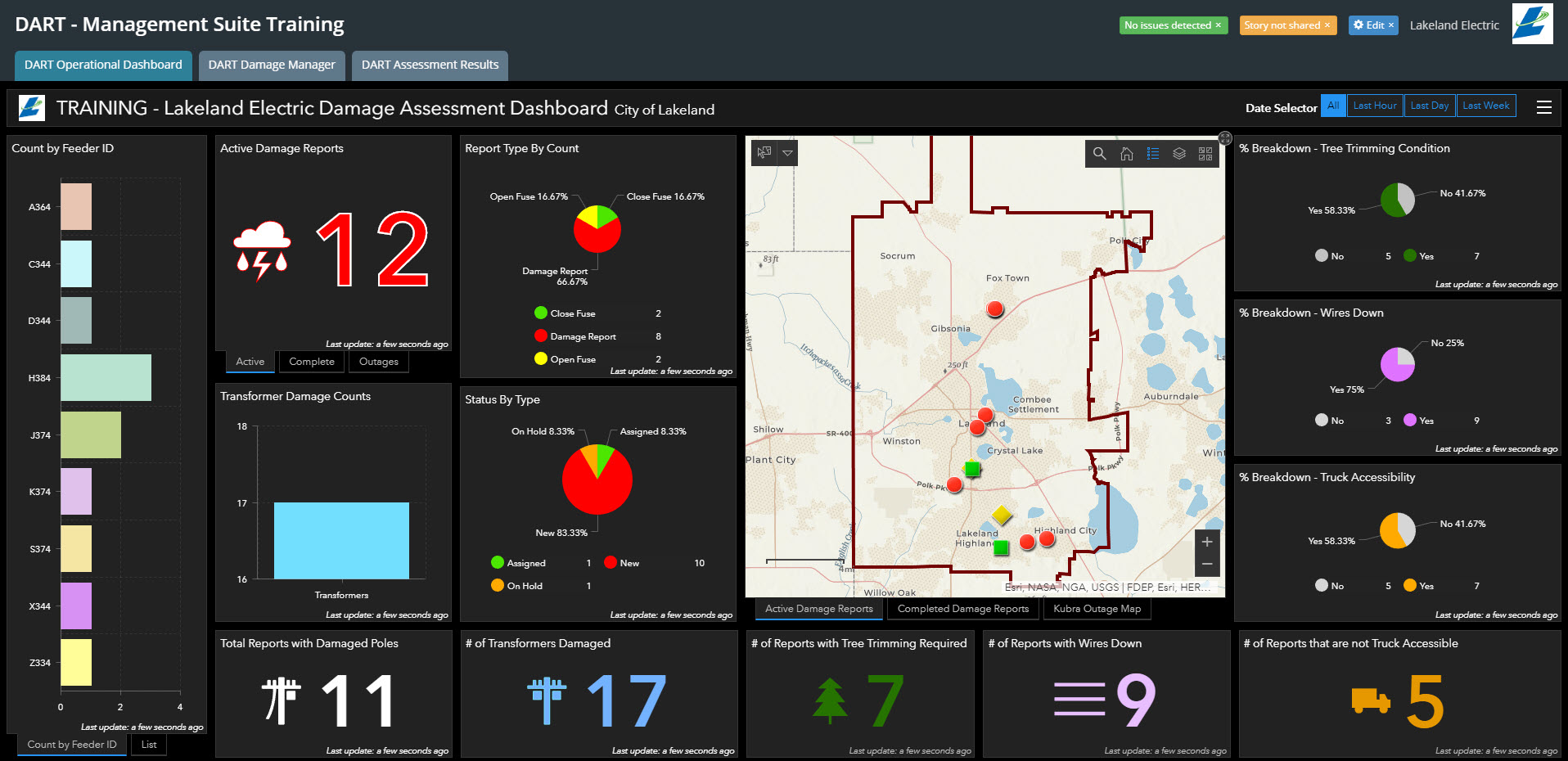Screen dimensions: 1568x761
Task: Click the Wires Down pie chart
Action: [1398, 364]
